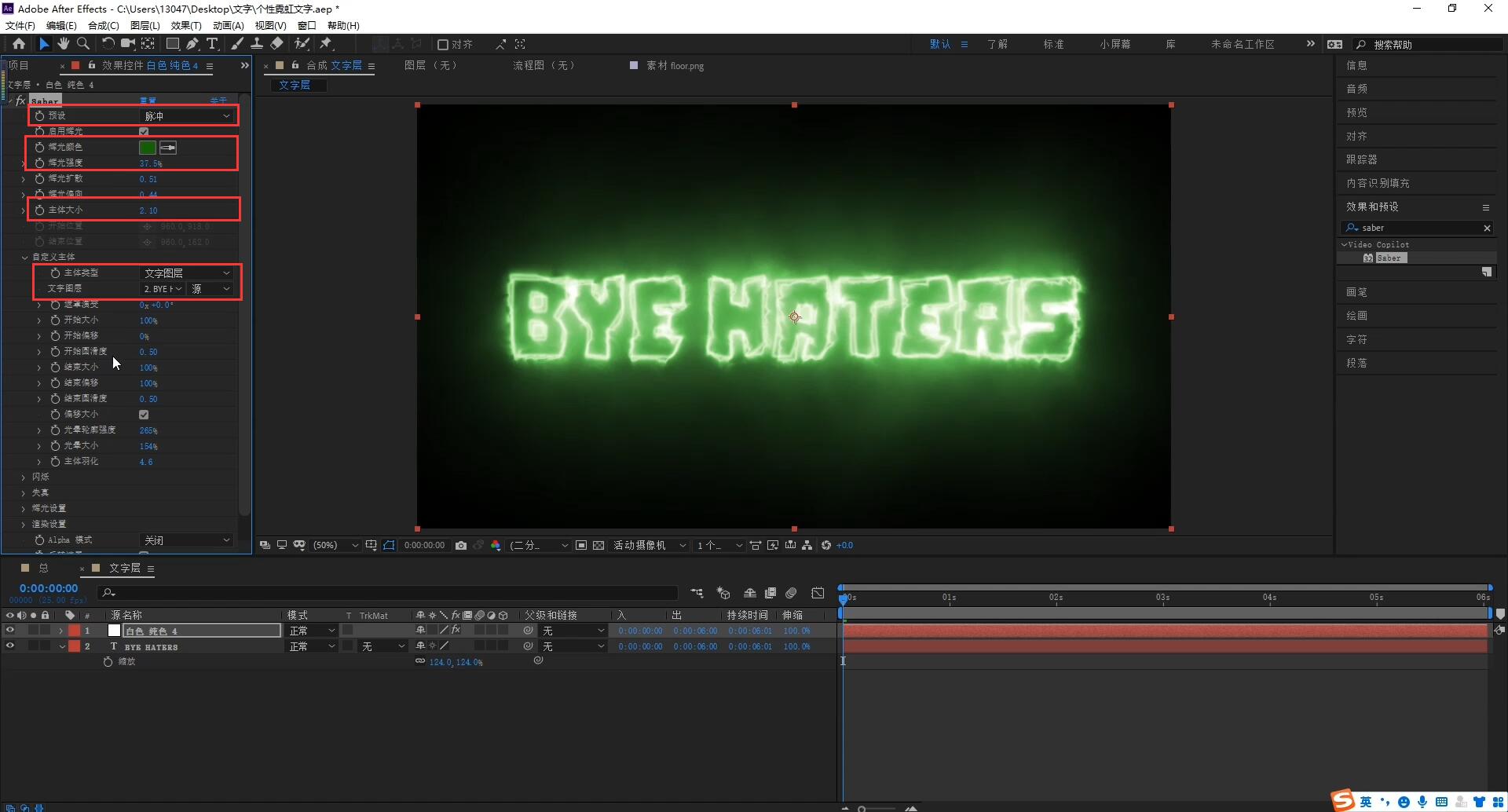Toggle 辉光颜色 stopwatch keyframing
1508x812 pixels.
[x=39, y=147]
